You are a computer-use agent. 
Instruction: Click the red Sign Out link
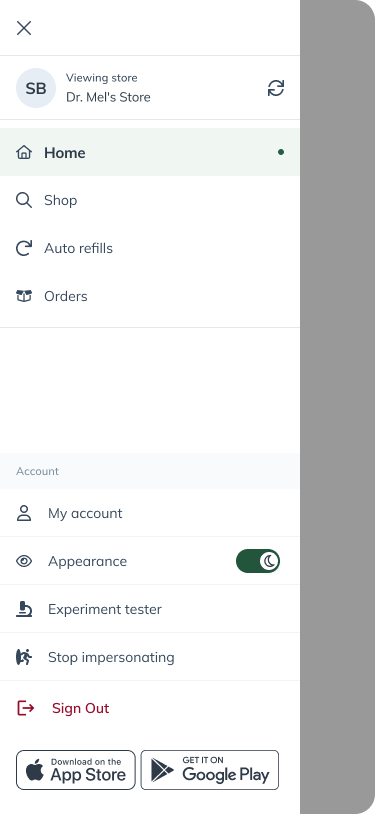click(81, 708)
